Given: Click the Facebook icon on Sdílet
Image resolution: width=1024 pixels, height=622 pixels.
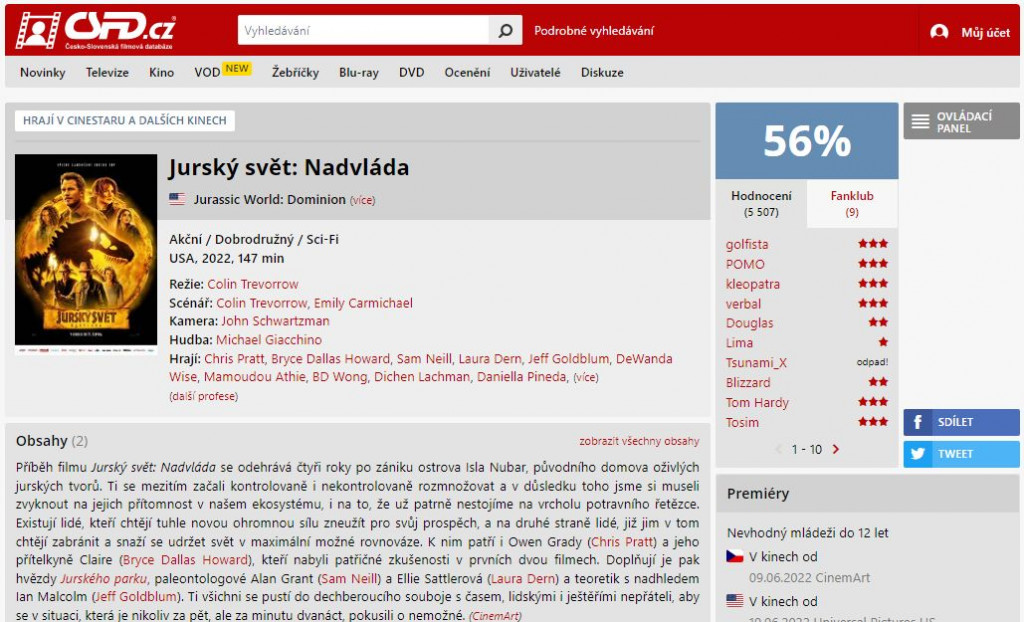Looking at the screenshot, I should coord(918,422).
